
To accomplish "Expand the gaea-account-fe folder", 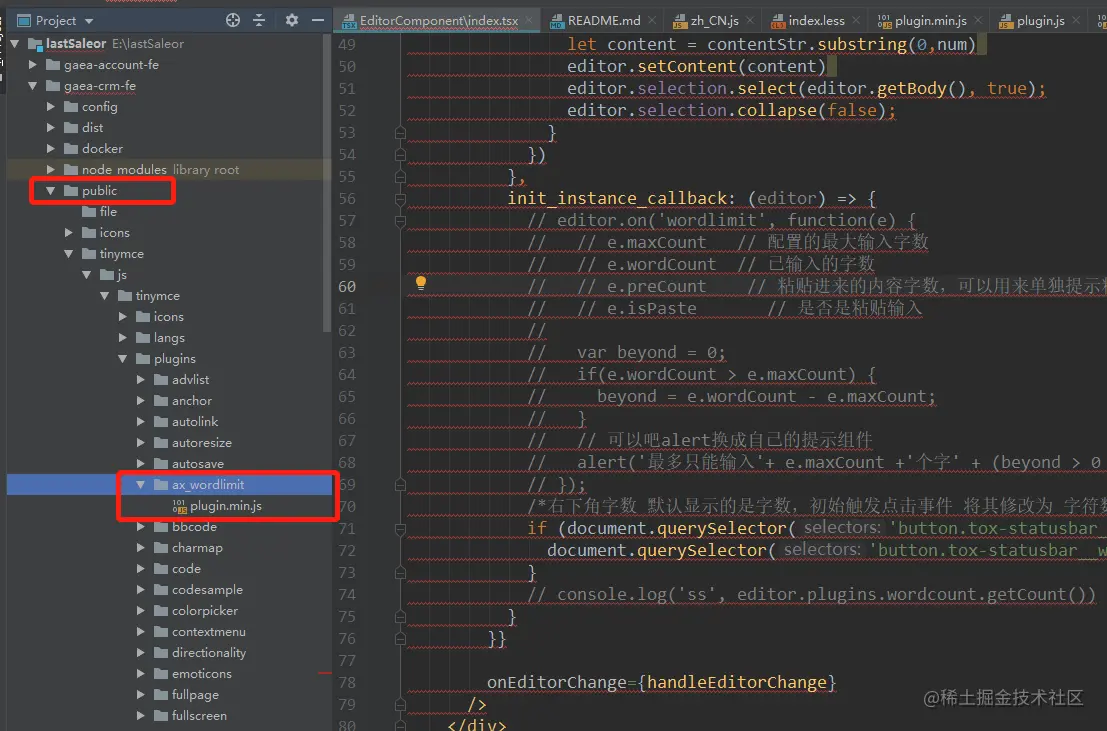I will pyautogui.click(x=32, y=65).
